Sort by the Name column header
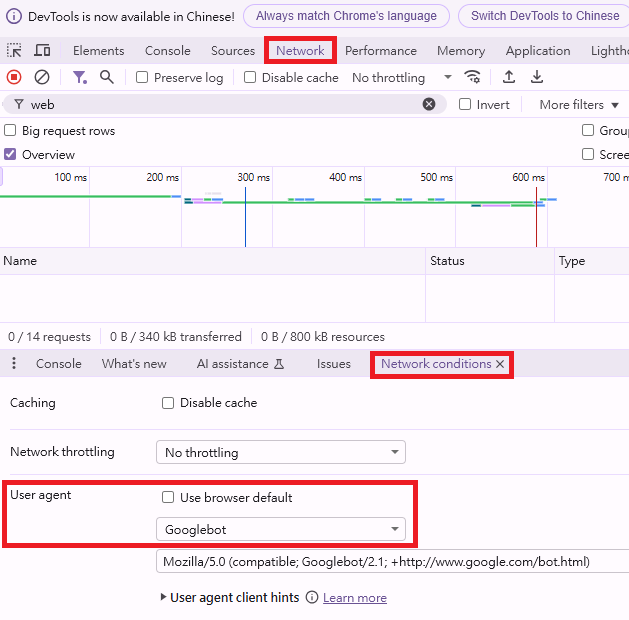The height and width of the screenshot is (620, 629). click(x=212, y=261)
